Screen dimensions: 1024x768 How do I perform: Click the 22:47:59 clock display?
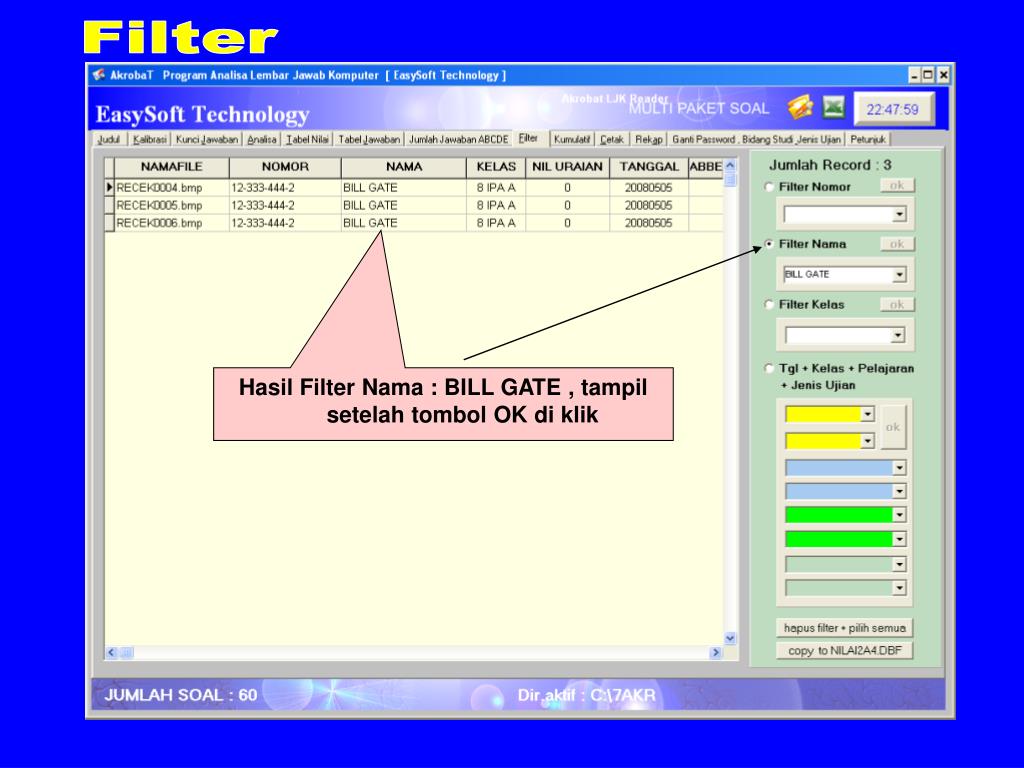click(893, 109)
